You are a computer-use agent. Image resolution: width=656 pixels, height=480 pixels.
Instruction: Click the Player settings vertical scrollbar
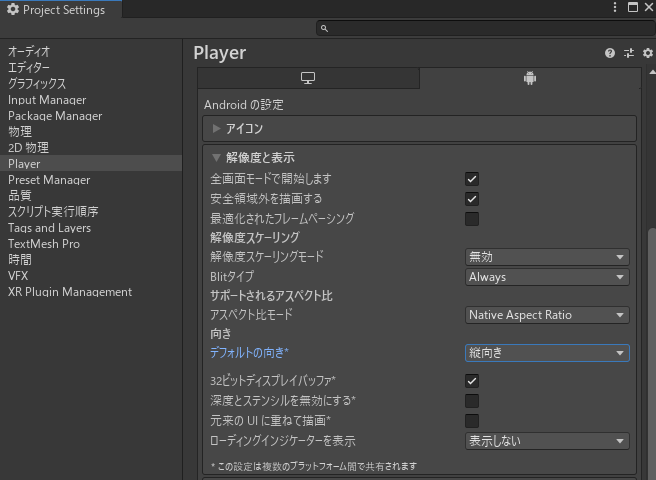[652, 354]
